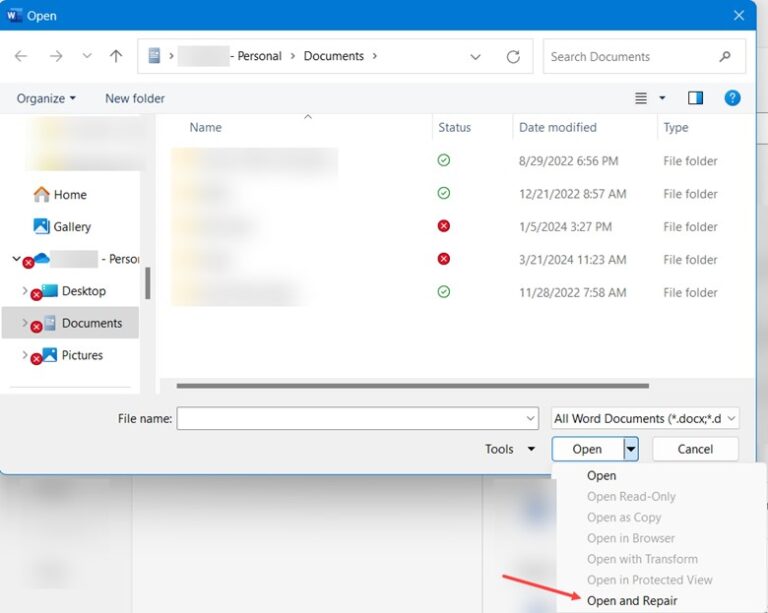The width and height of the screenshot is (768, 613).
Task: Refresh the Documents folder listing
Action: pyautogui.click(x=513, y=57)
